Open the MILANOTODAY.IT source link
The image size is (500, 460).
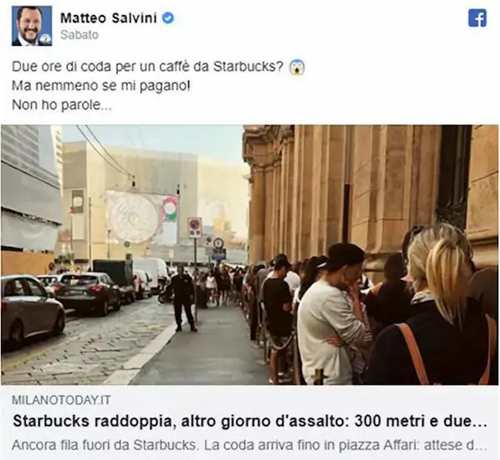pyautogui.click(x=61, y=400)
